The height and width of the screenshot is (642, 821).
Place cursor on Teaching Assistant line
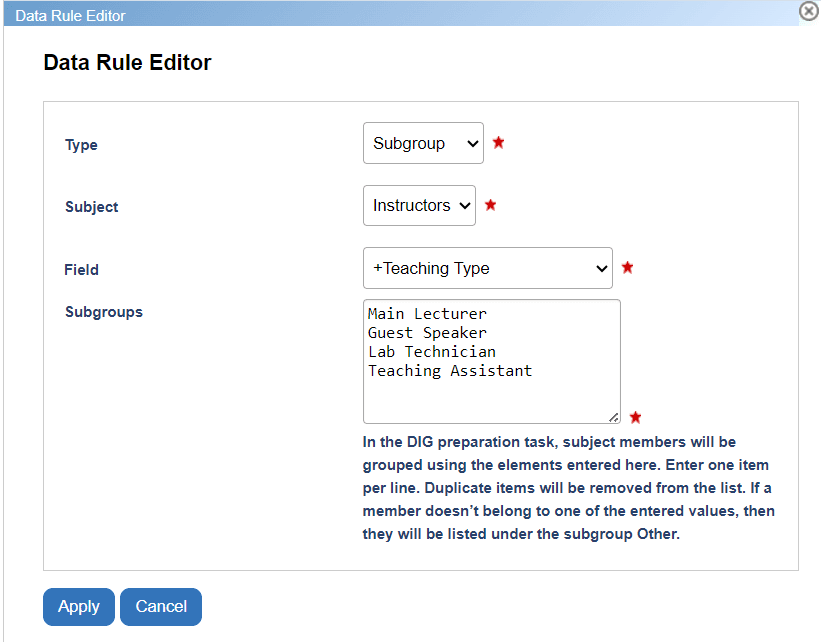450,371
